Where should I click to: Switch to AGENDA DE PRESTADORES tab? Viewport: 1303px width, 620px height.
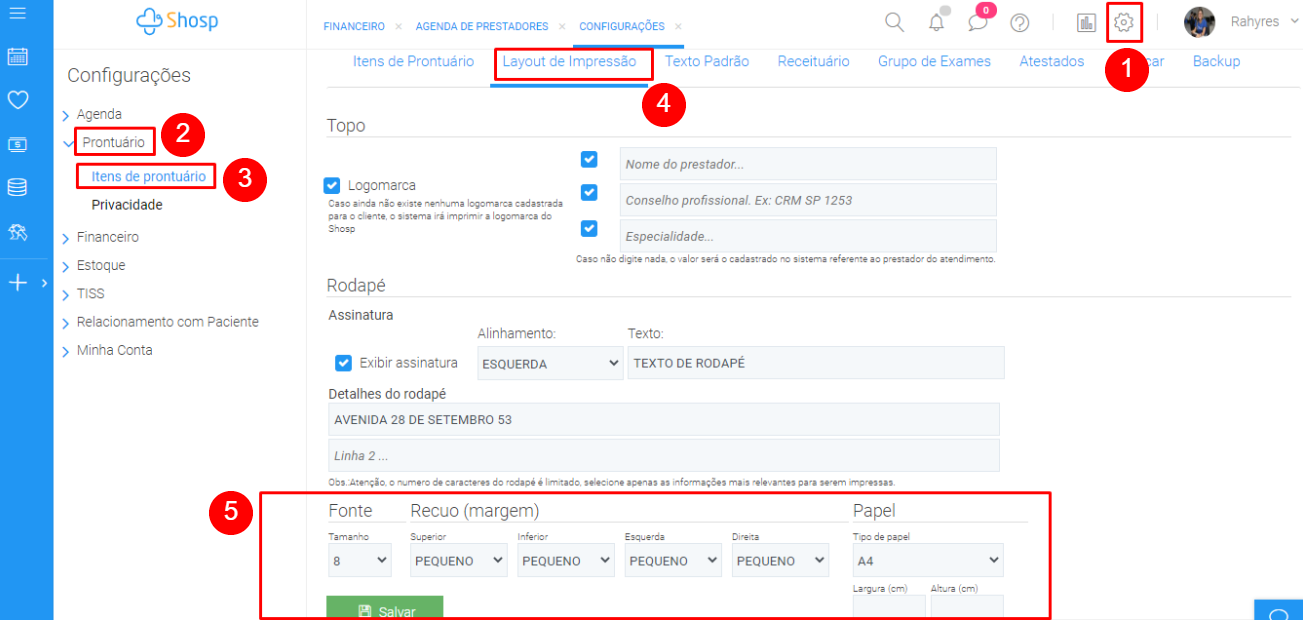pyautogui.click(x=482, y=26)
